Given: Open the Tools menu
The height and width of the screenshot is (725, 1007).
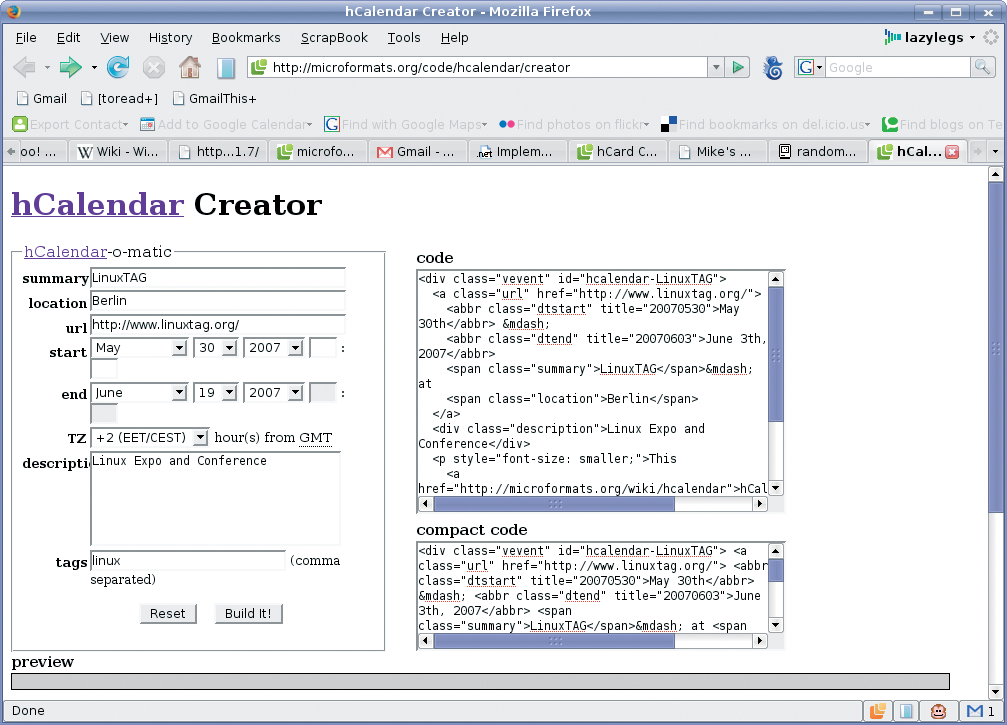Looking at the screenshot, I should [x=404, y=38].
